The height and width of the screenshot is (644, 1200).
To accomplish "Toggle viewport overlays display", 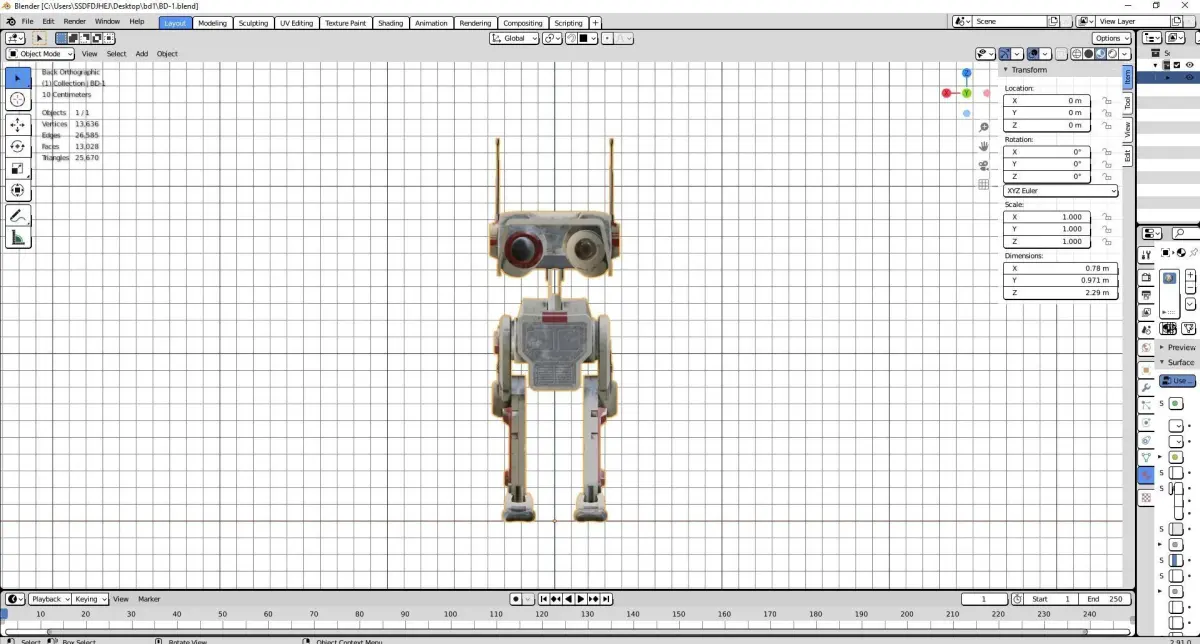I will tap(1033, 54).
